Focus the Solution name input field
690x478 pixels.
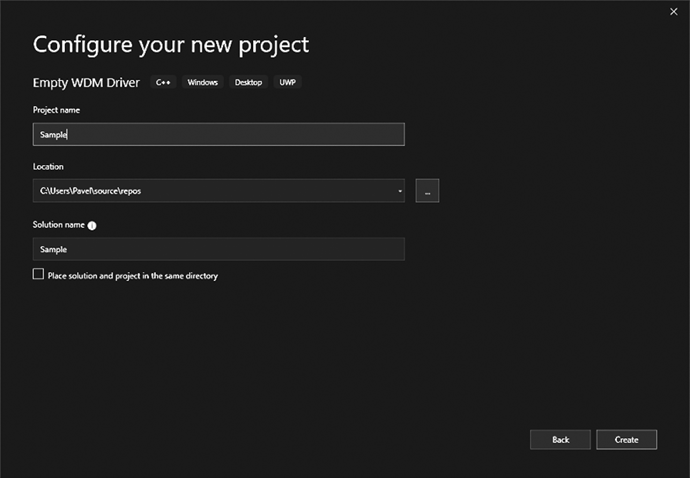[x=218, y=249]
